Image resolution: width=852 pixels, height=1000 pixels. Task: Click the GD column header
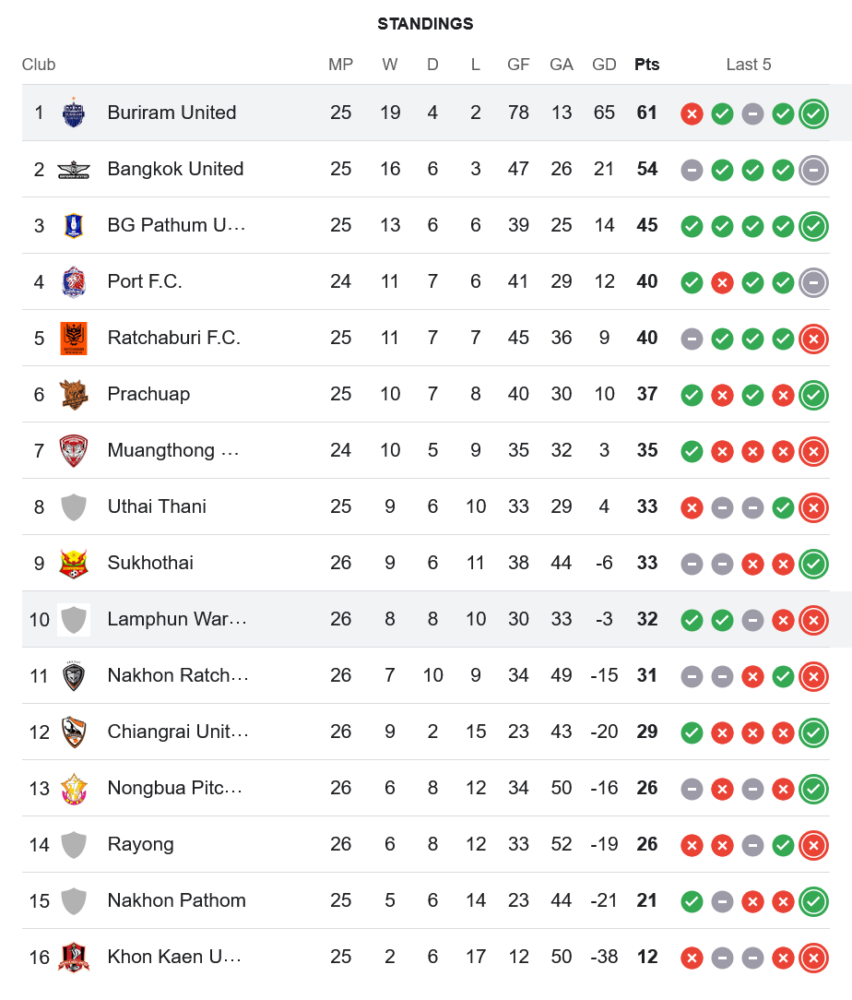pos(604,65)
